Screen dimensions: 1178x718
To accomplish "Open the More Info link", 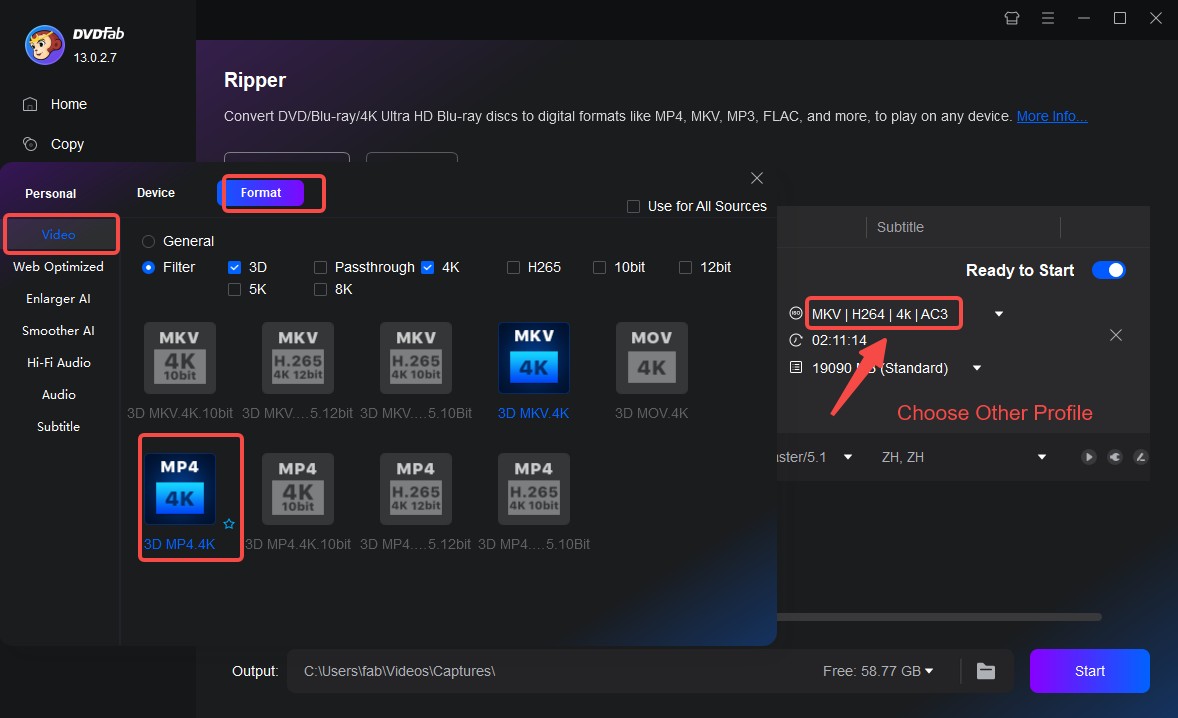I will 1052,116.
